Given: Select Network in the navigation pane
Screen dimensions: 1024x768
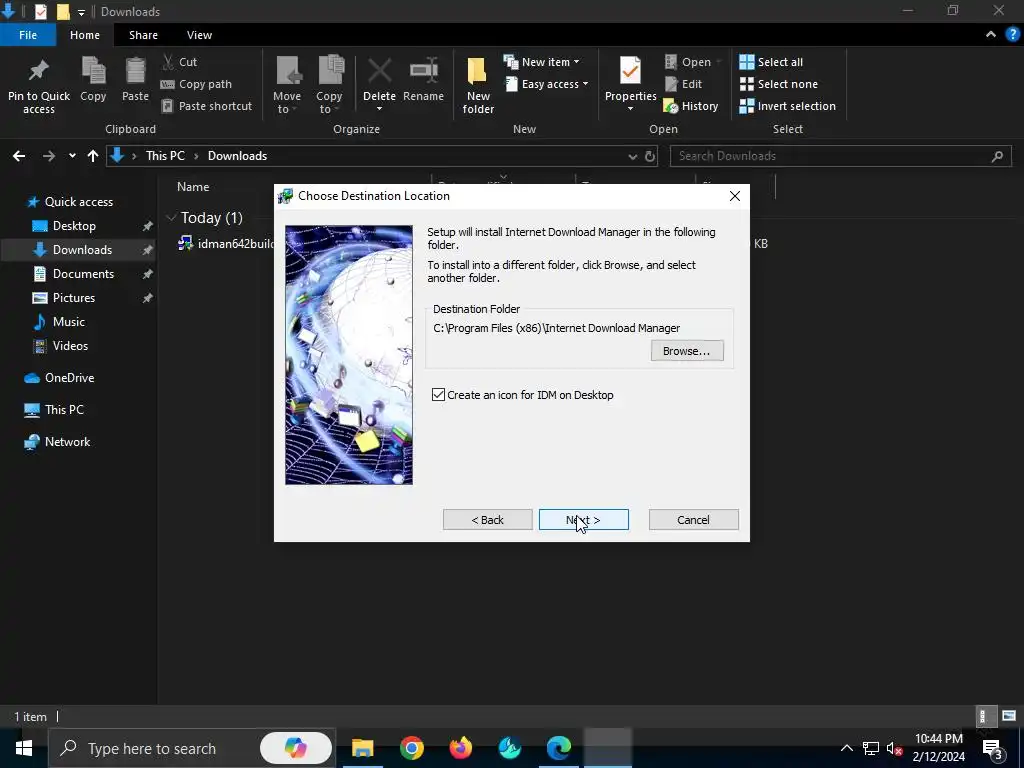Looking at the screenshot, I should coord(67,442).
